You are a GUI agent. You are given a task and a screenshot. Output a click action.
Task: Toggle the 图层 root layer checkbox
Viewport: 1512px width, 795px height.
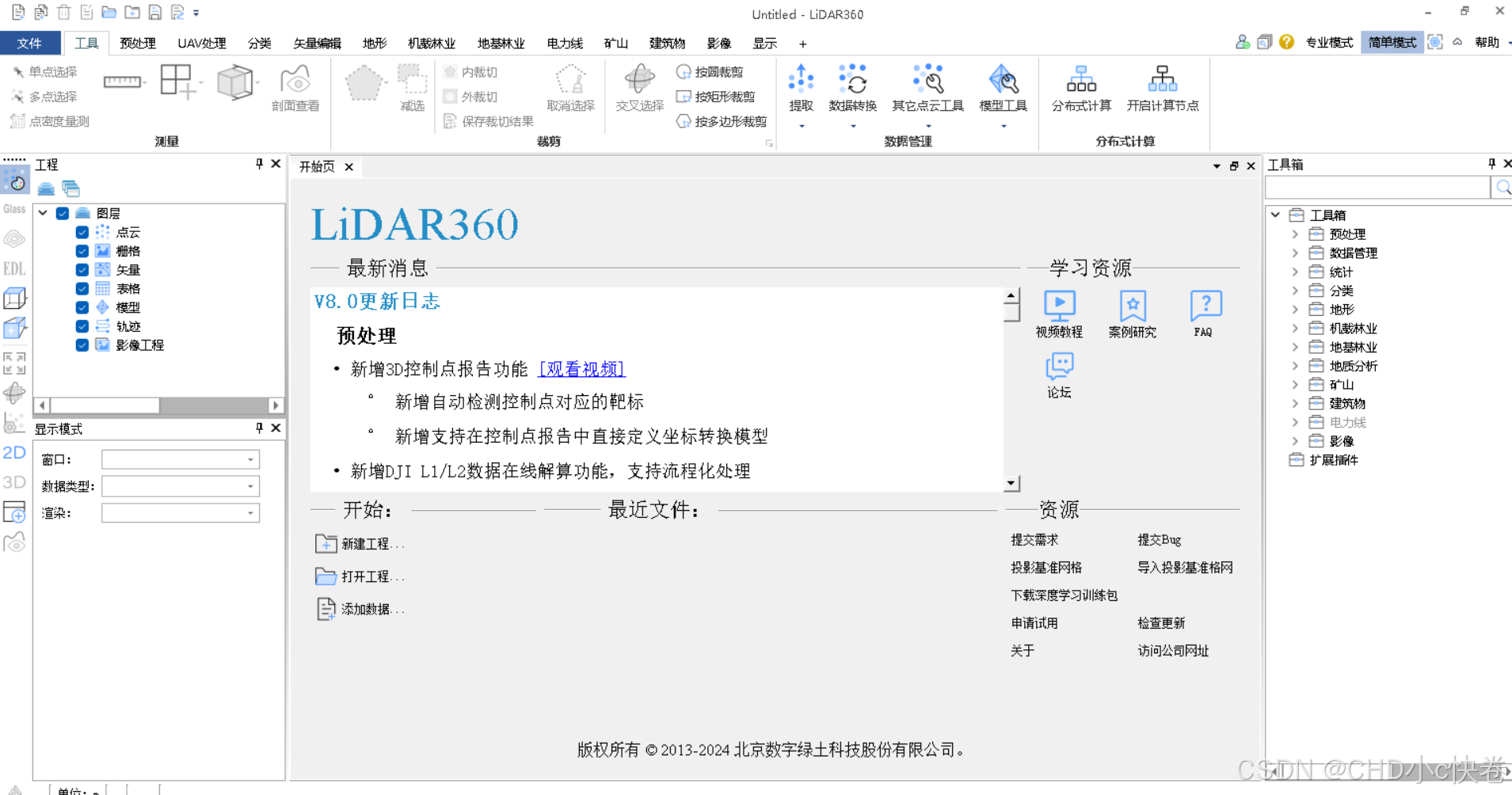63,213
